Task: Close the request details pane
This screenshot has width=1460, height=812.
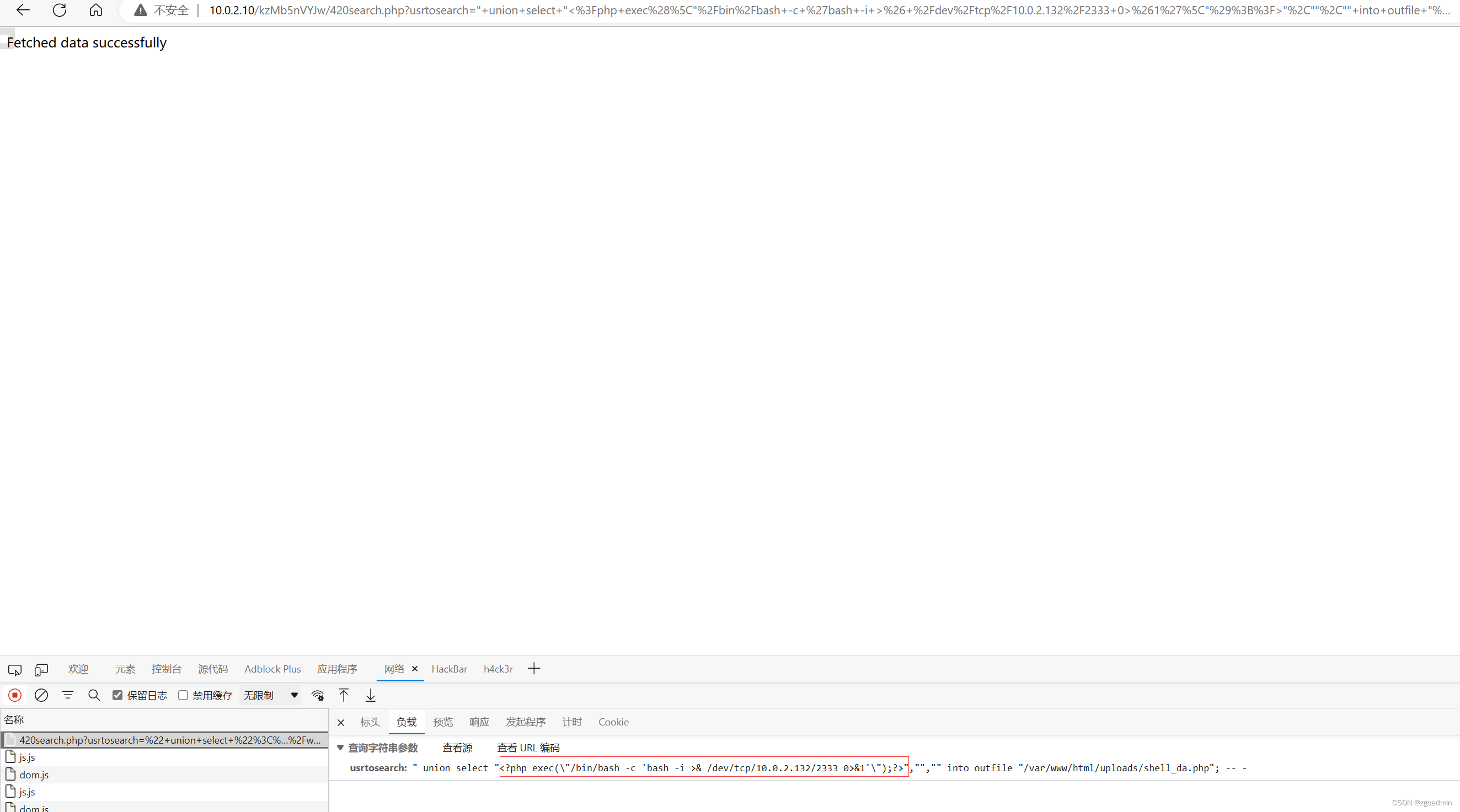Action: coord(341,723)
